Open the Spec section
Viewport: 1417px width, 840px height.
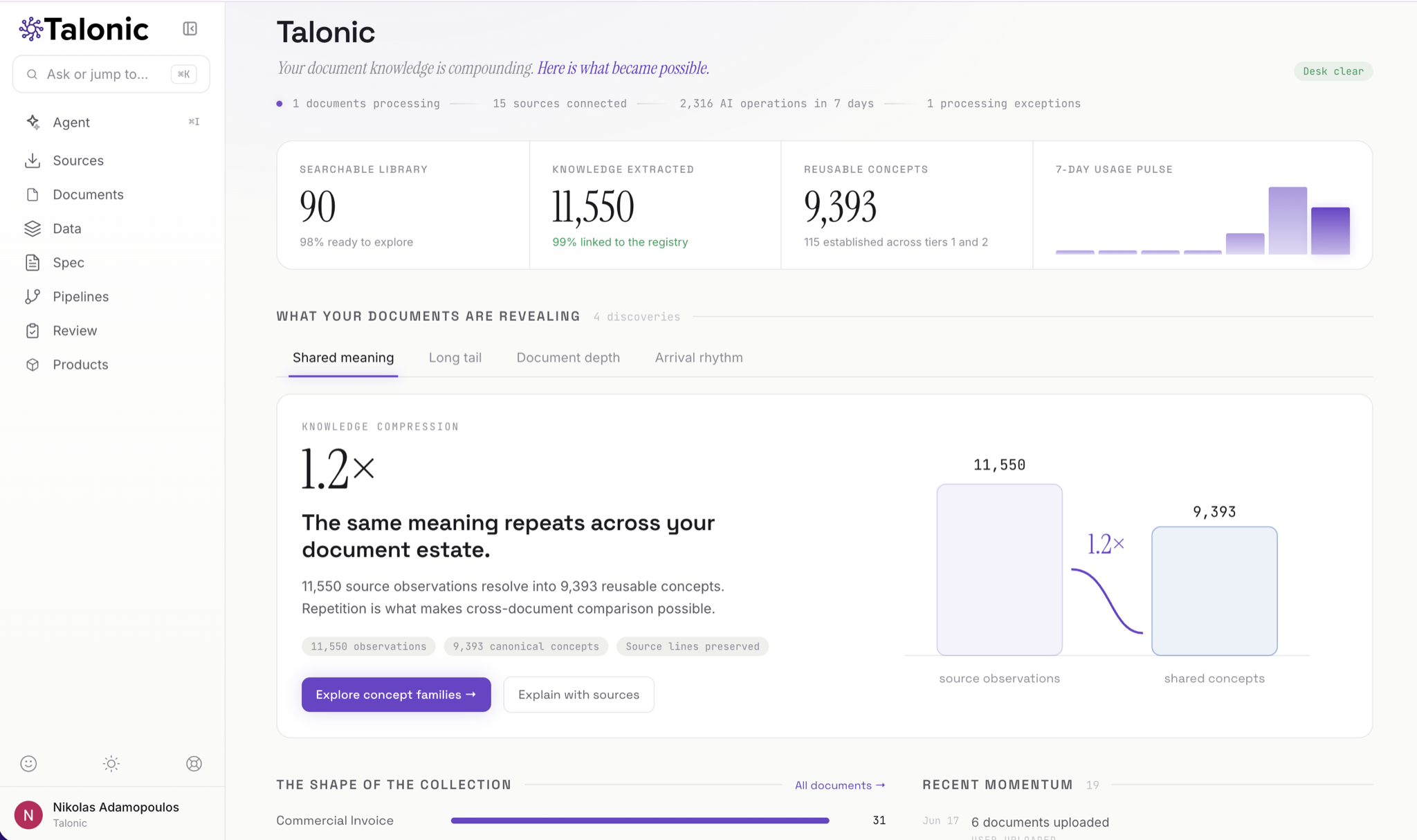coord(111,262)
